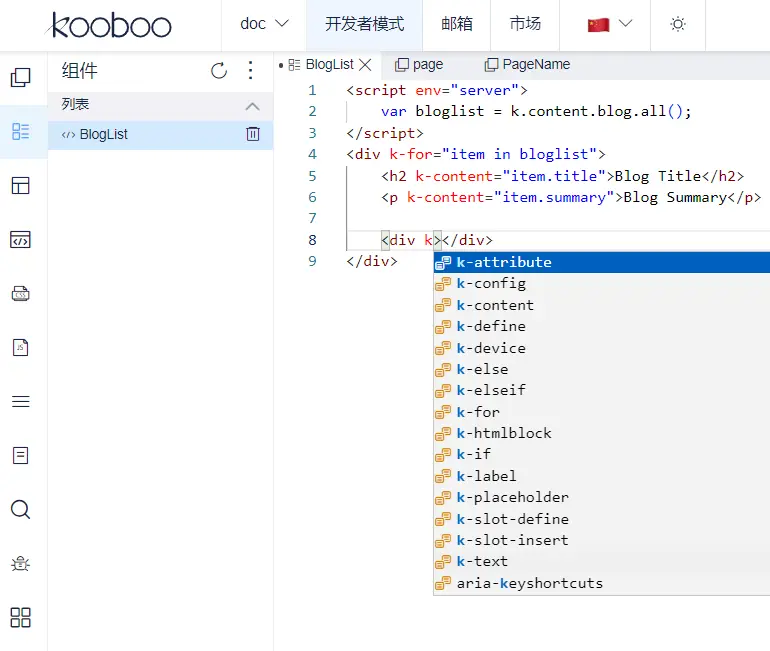The height and width of the screenshot is (651, 770).
Task: Open the doc site dropdown
Action: click(264, 24)
